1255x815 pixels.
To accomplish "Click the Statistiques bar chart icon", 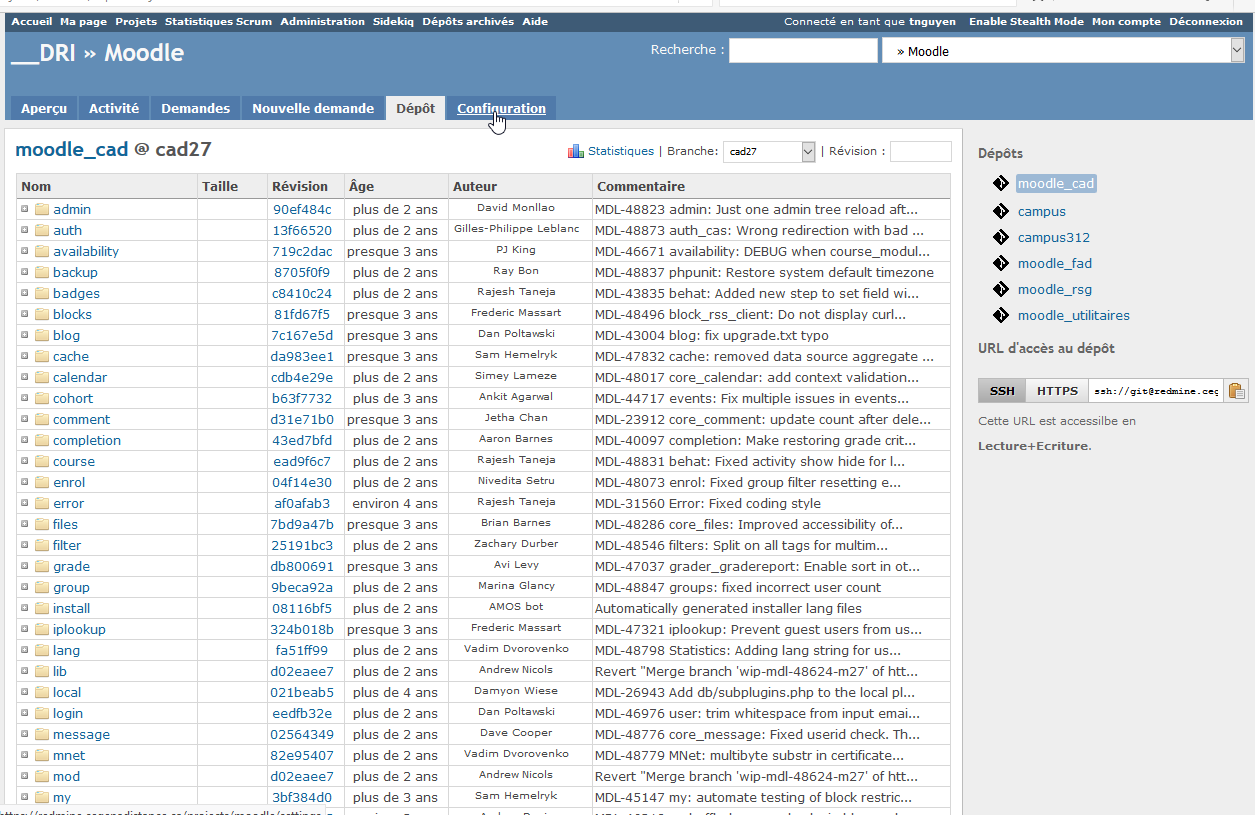I will [x=575, y=151].
